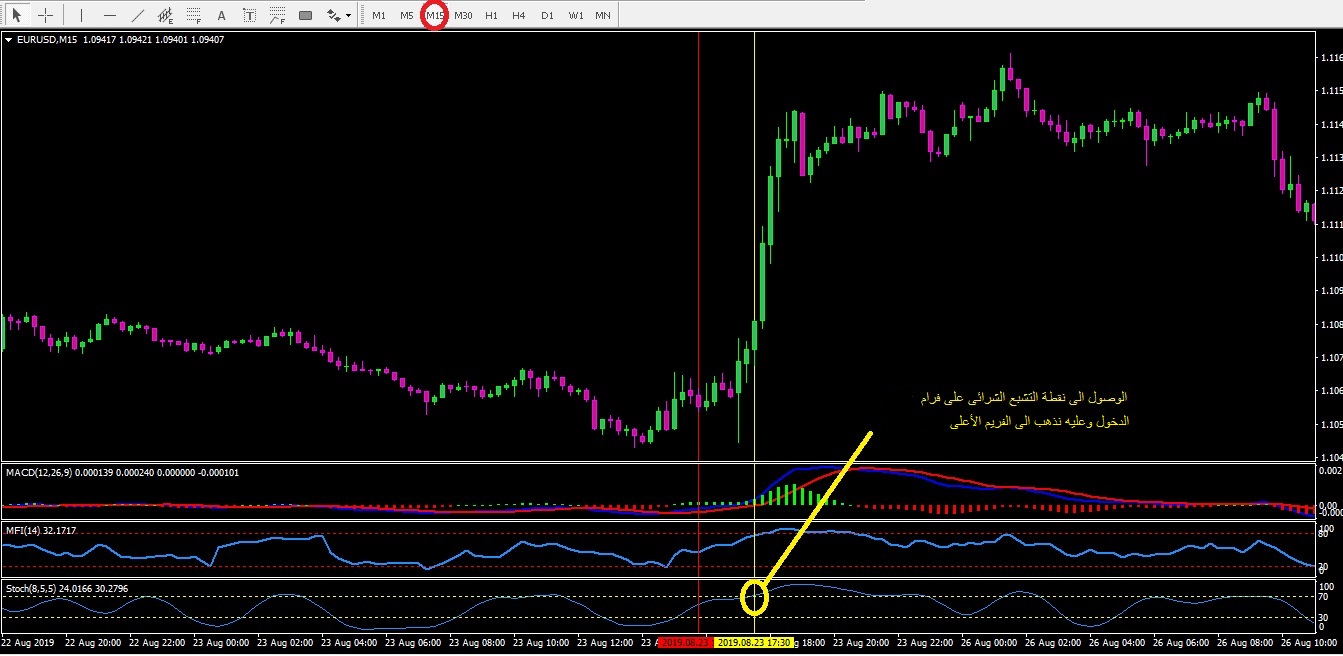1343x656 pixels.
Task: Open the arrows tool dropdown
Action: point(339,15)
